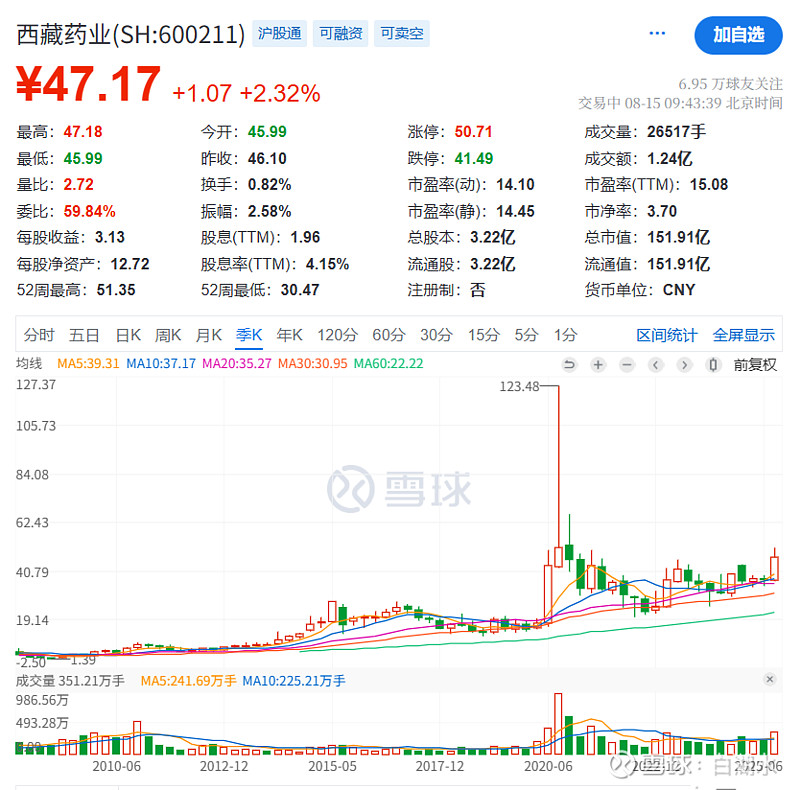This screenshot has height=790, width=800.
Task: Click the 市盈率(TTM) value 15.08
Action: point(709,184)
